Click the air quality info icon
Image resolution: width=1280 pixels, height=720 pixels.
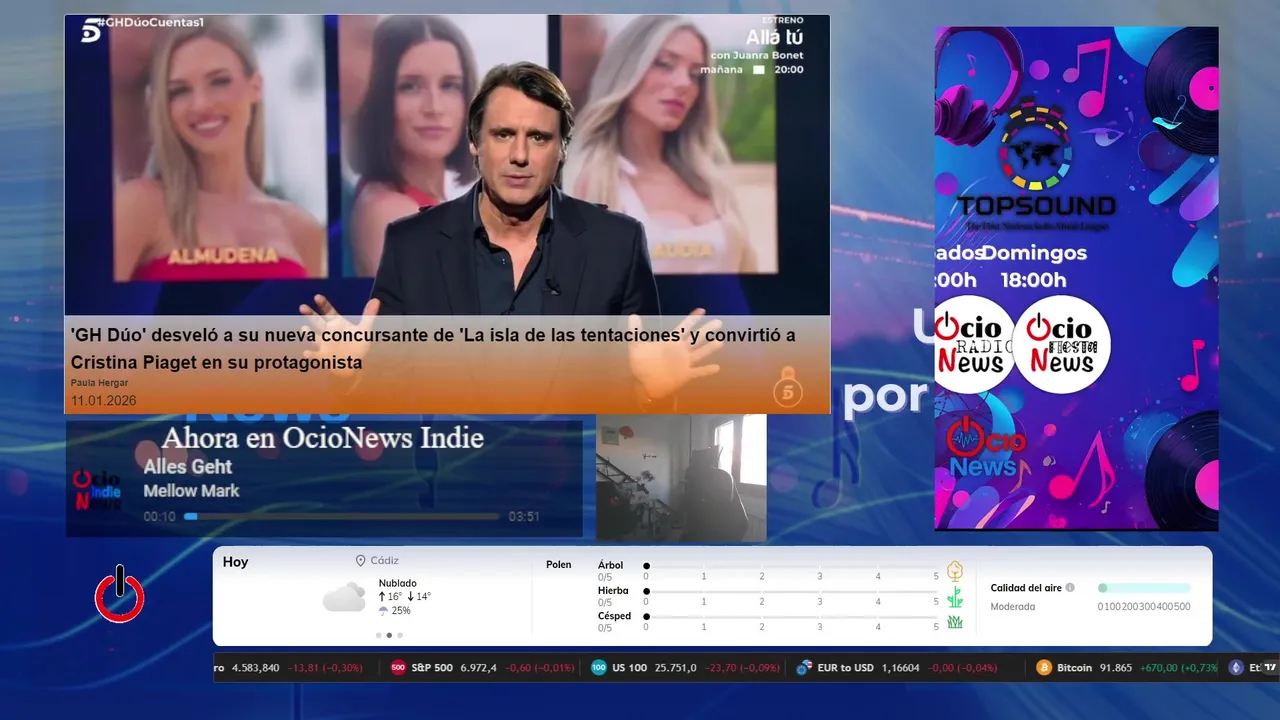coord(1070,588)
